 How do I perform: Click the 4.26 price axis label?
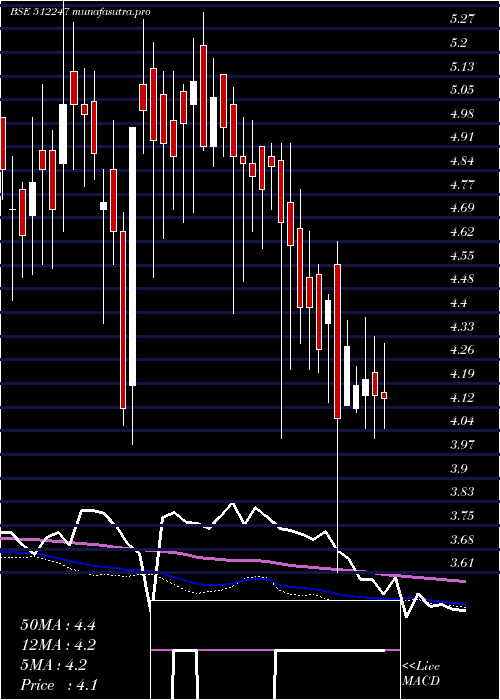462,350
